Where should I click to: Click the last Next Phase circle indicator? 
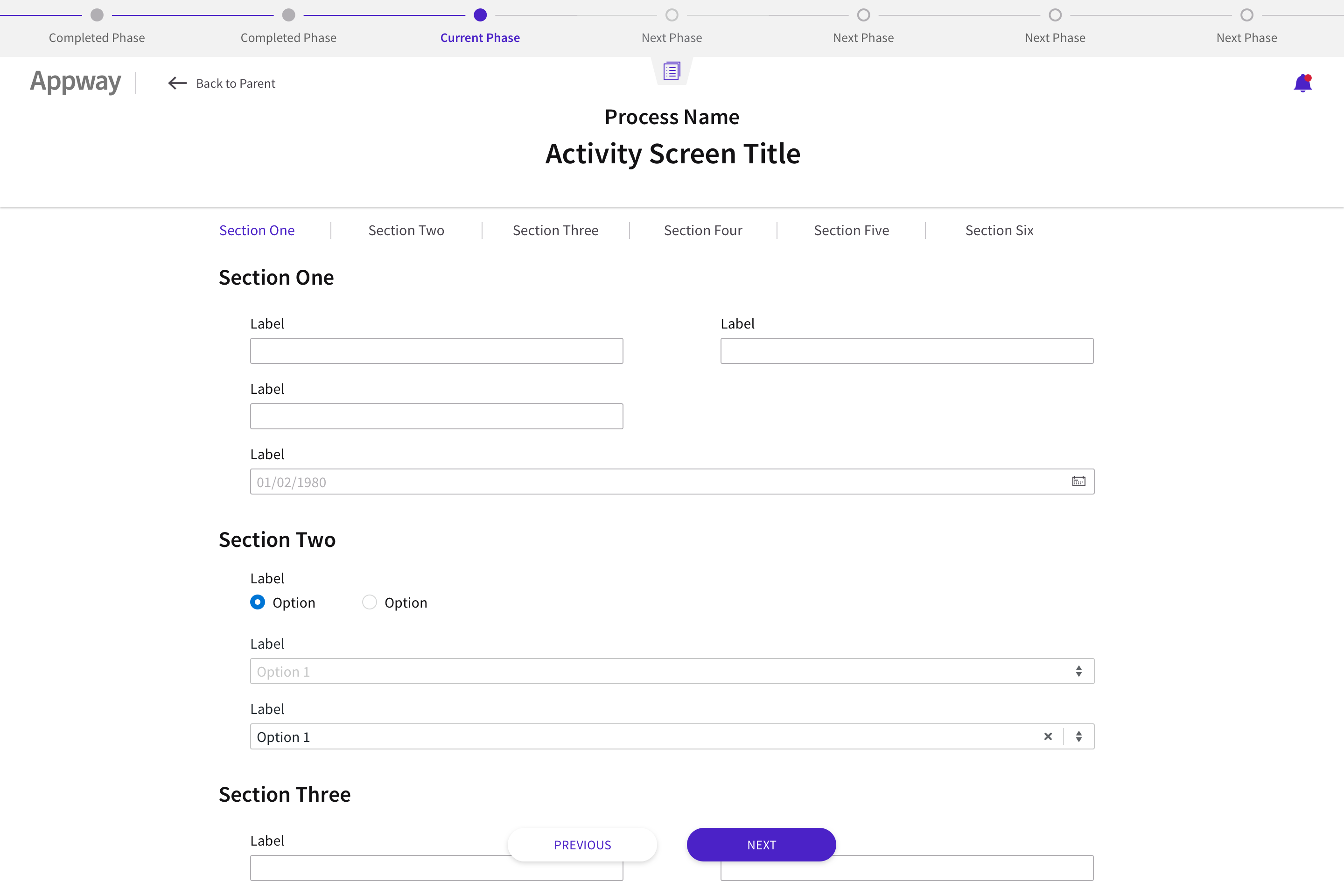[x=1246, y=15]
